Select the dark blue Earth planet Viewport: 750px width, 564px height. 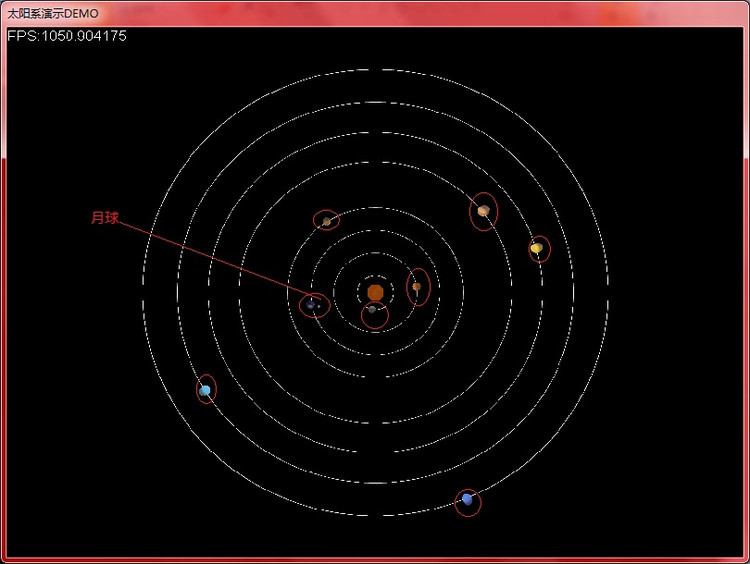tap(311, 304)
